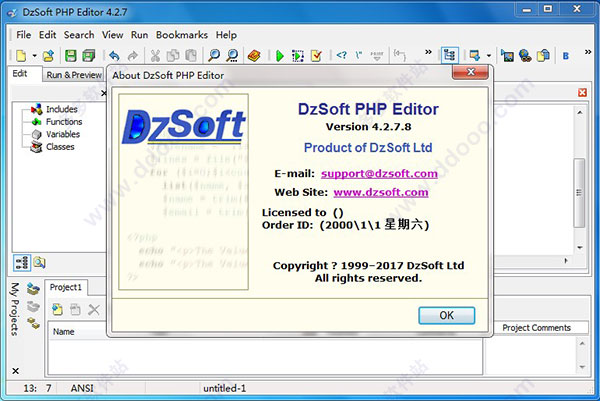The width and height of the screenshot is (600, 401).
Task: Click the Find Next magnifier icon
Action: tap(232, 56)
